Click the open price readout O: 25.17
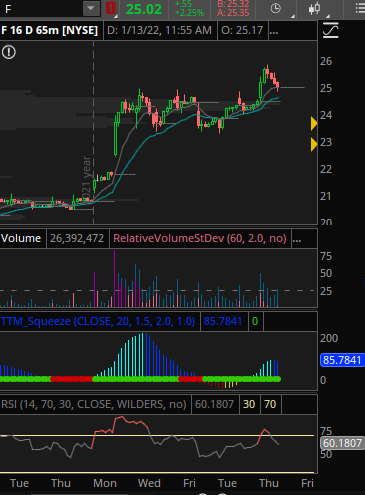This screenshot has width=365, height=495. (242, 30)
